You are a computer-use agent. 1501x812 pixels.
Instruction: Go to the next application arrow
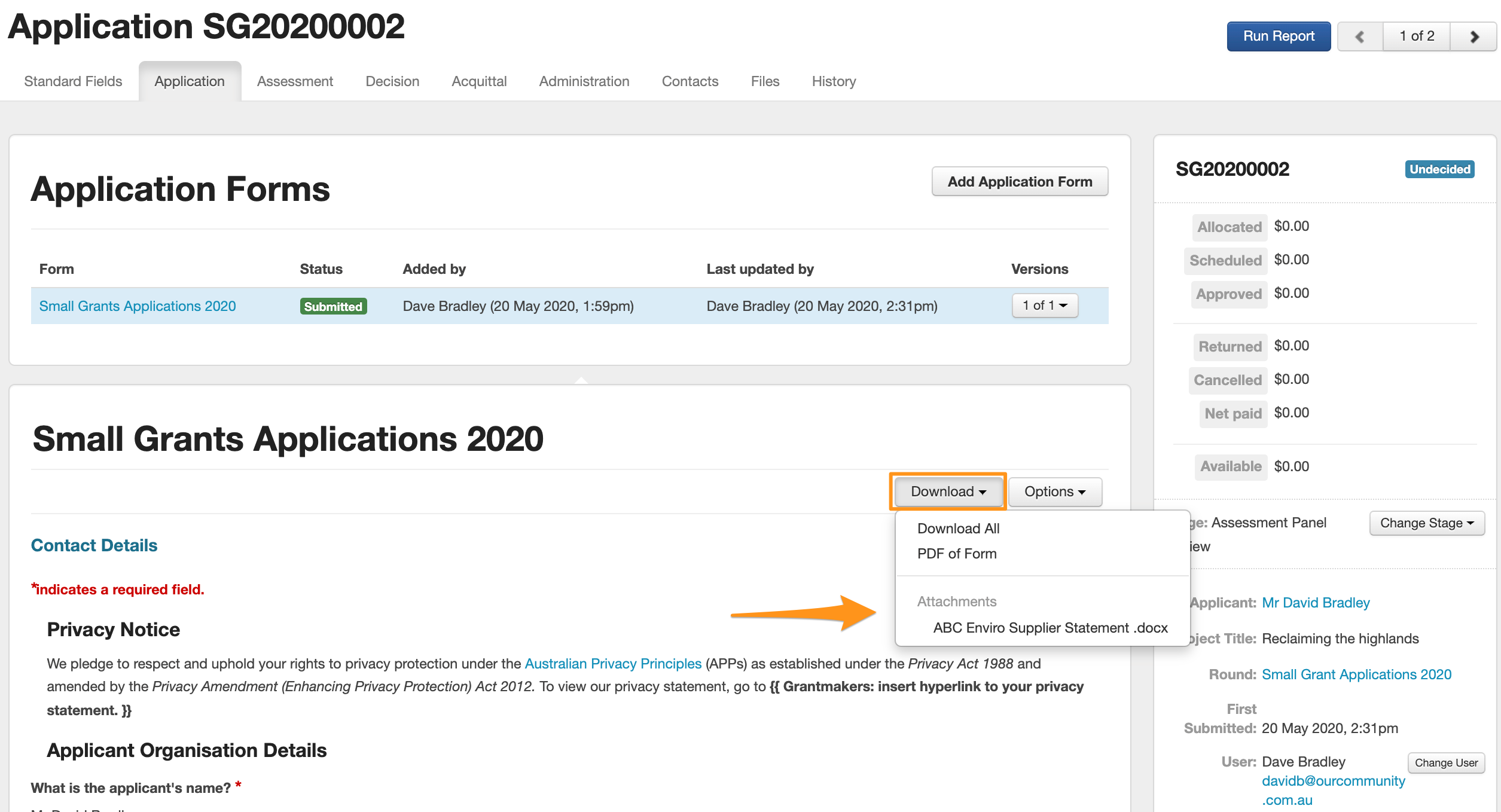coord(1473,36)
